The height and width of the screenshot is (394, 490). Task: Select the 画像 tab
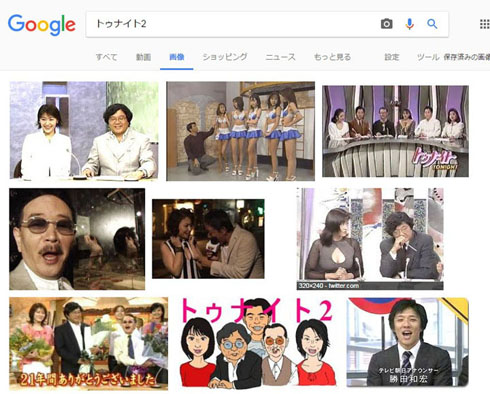pos(177,57)
